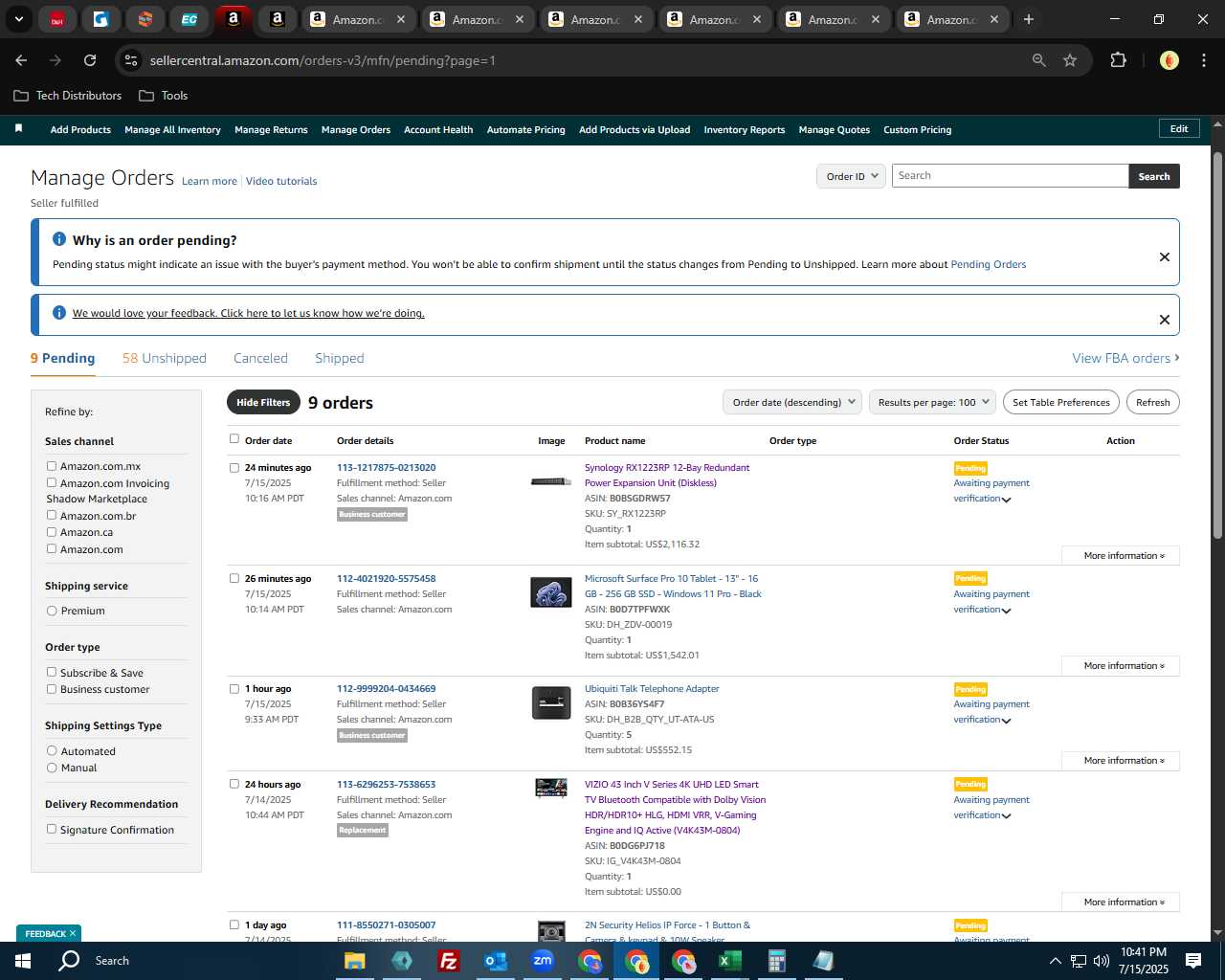Switch to the Shipped tab

(340, 358)
